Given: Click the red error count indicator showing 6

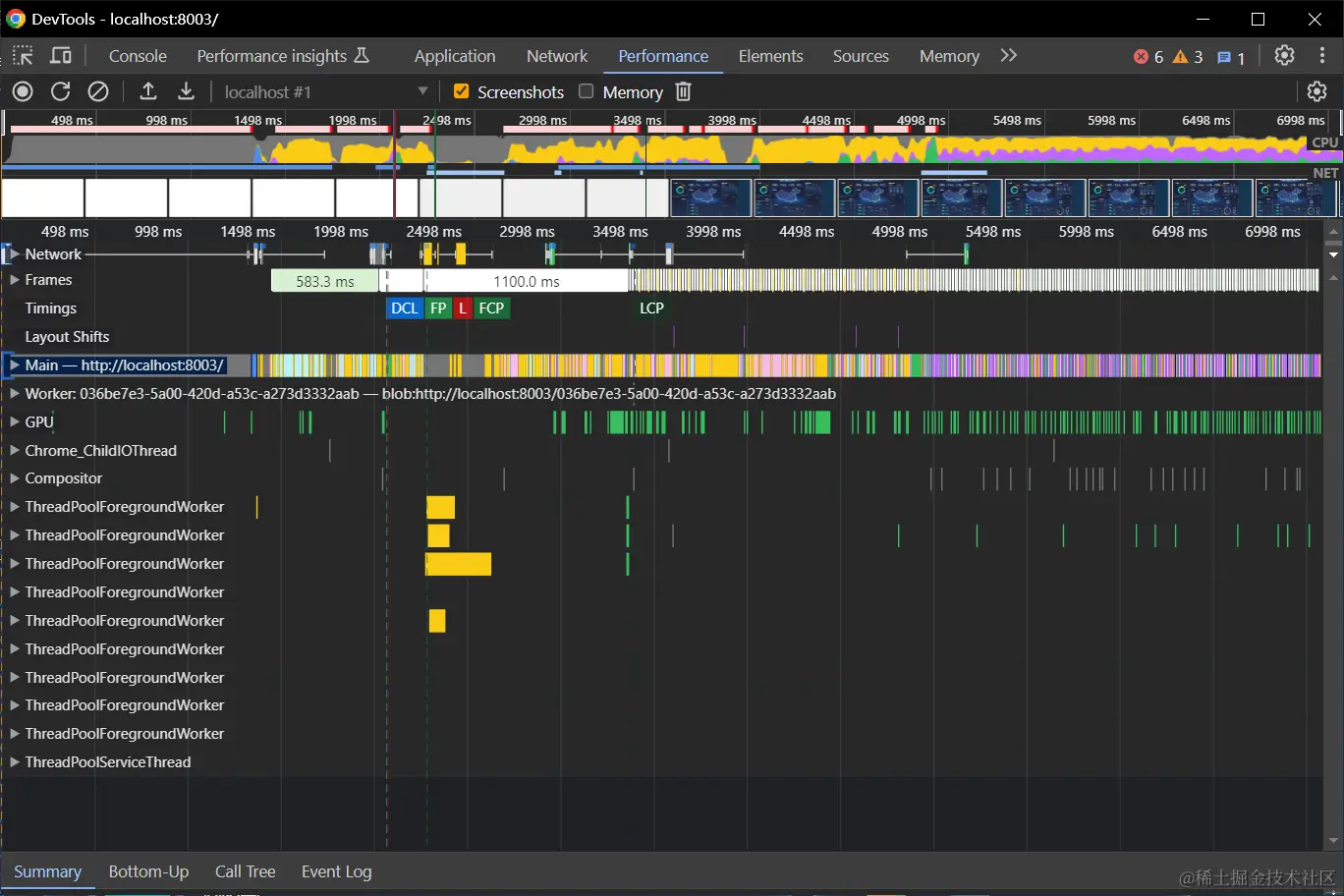Looking at the screenshot, I should [1148, 57].
